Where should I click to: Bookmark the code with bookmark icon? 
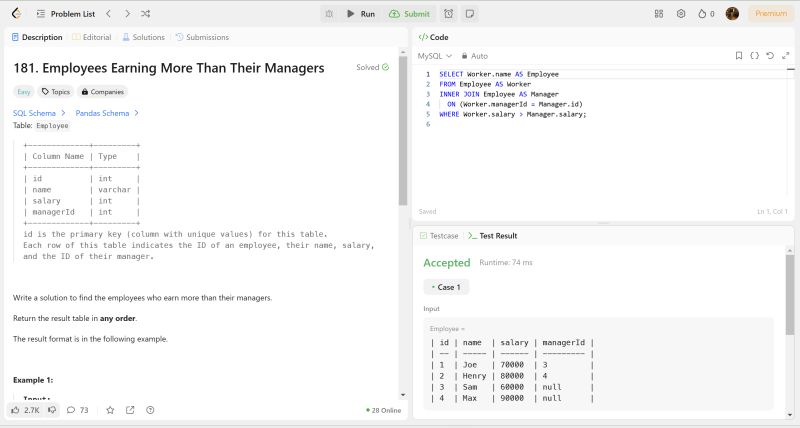pyautogui.click(x=739, y=56)
